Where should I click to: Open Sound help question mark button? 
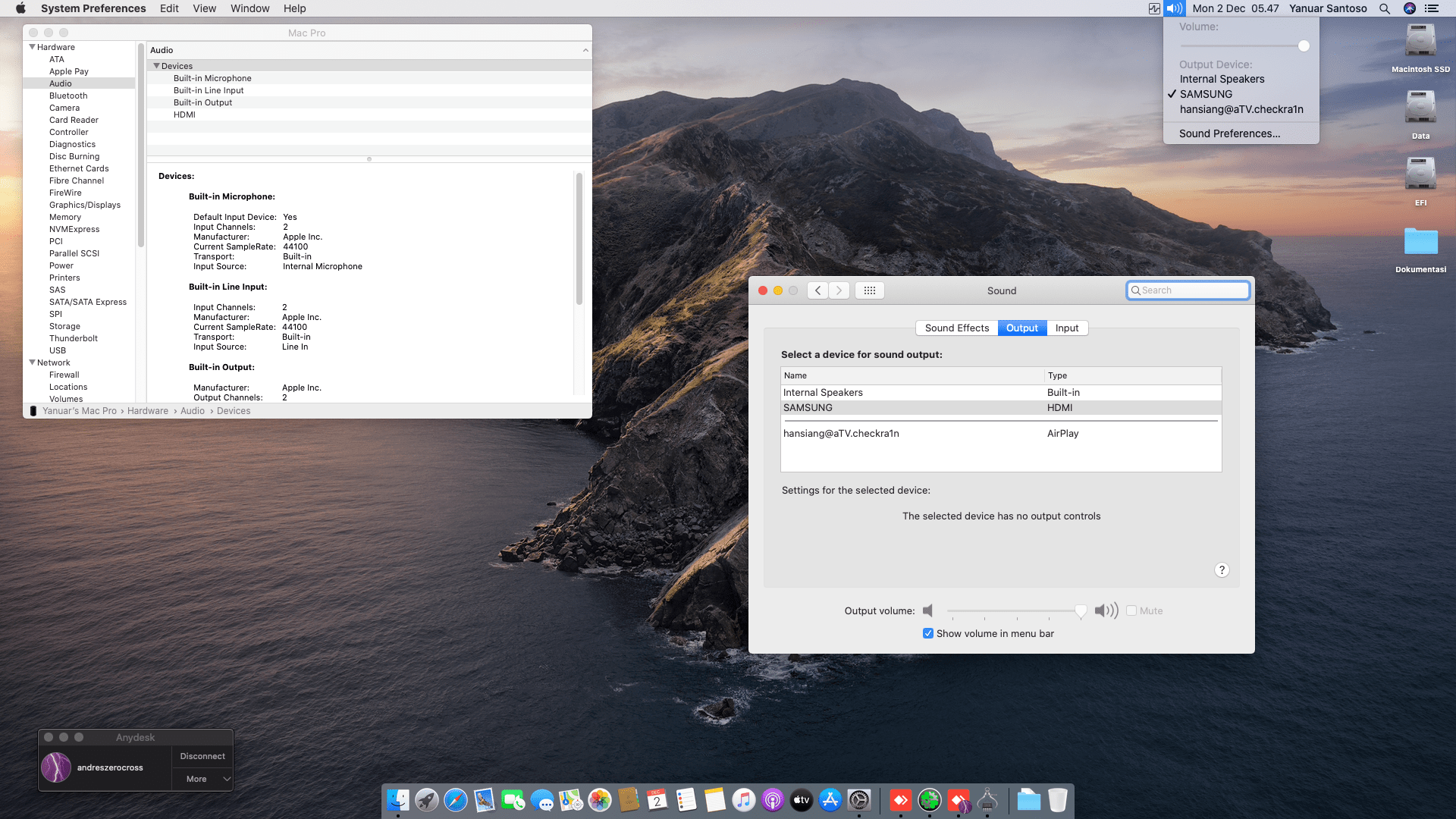coord(1222,570)
